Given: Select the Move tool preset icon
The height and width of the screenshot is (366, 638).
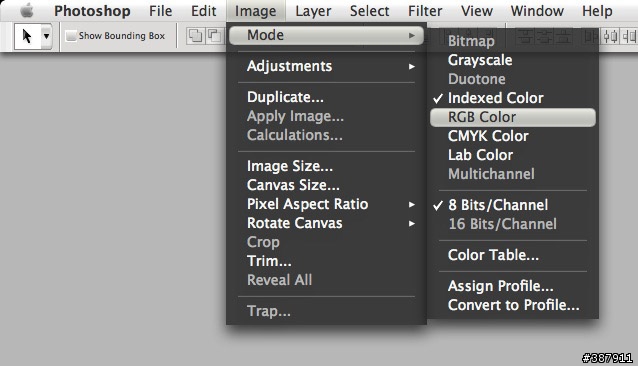Looking at the screenshot, I should pyautogui.click(x=27, y=37).
